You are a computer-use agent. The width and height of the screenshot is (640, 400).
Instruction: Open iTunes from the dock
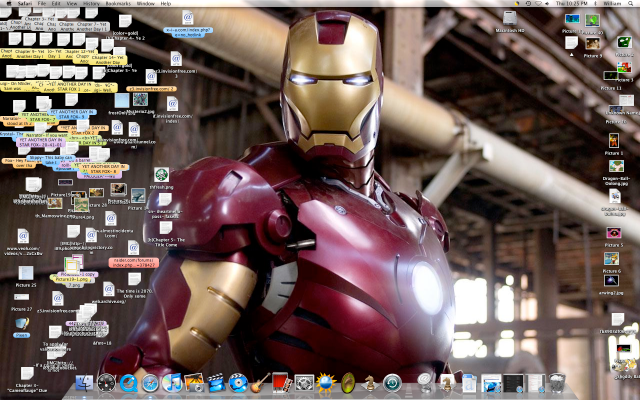coord(172,383)
